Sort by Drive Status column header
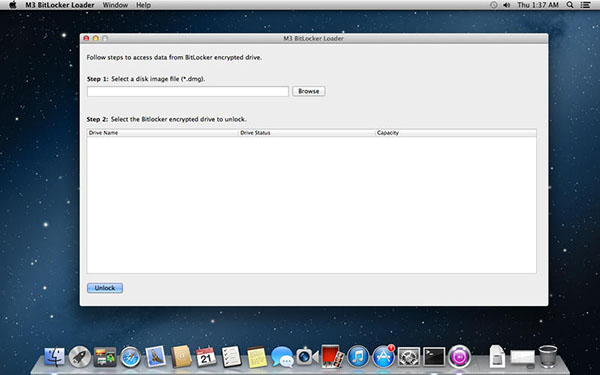The image size is (600, 375). 307,133
